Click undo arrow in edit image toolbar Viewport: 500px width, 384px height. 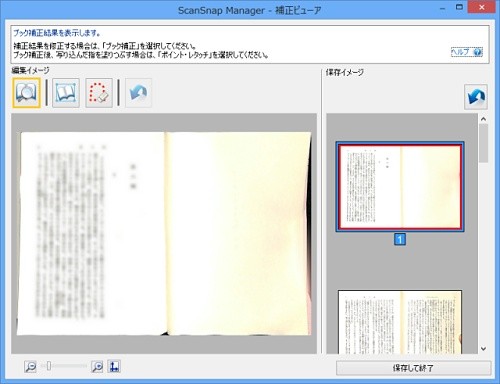pyautogui.click(x=138, y=93)
